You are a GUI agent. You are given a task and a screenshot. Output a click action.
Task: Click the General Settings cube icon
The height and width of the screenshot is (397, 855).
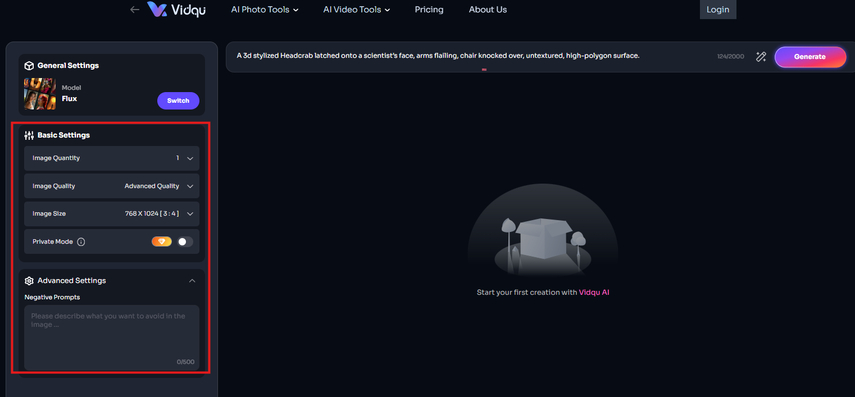[x=29, y=65]
